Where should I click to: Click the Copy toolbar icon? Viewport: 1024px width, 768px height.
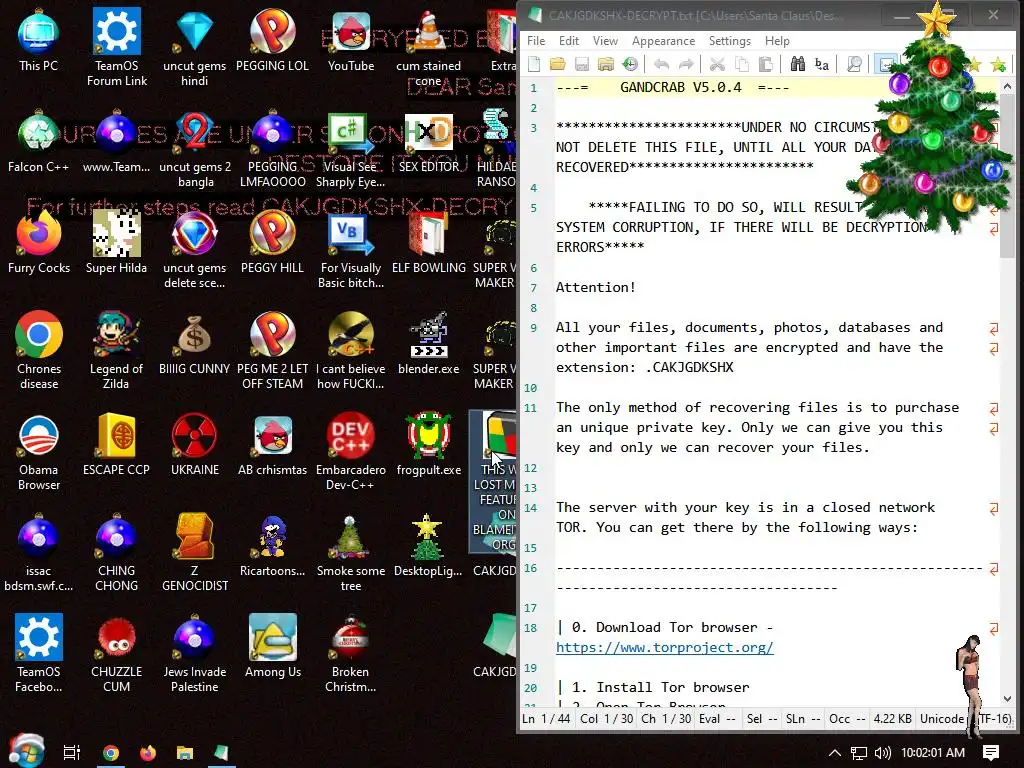pyautogui.click(x=741, y=64)
